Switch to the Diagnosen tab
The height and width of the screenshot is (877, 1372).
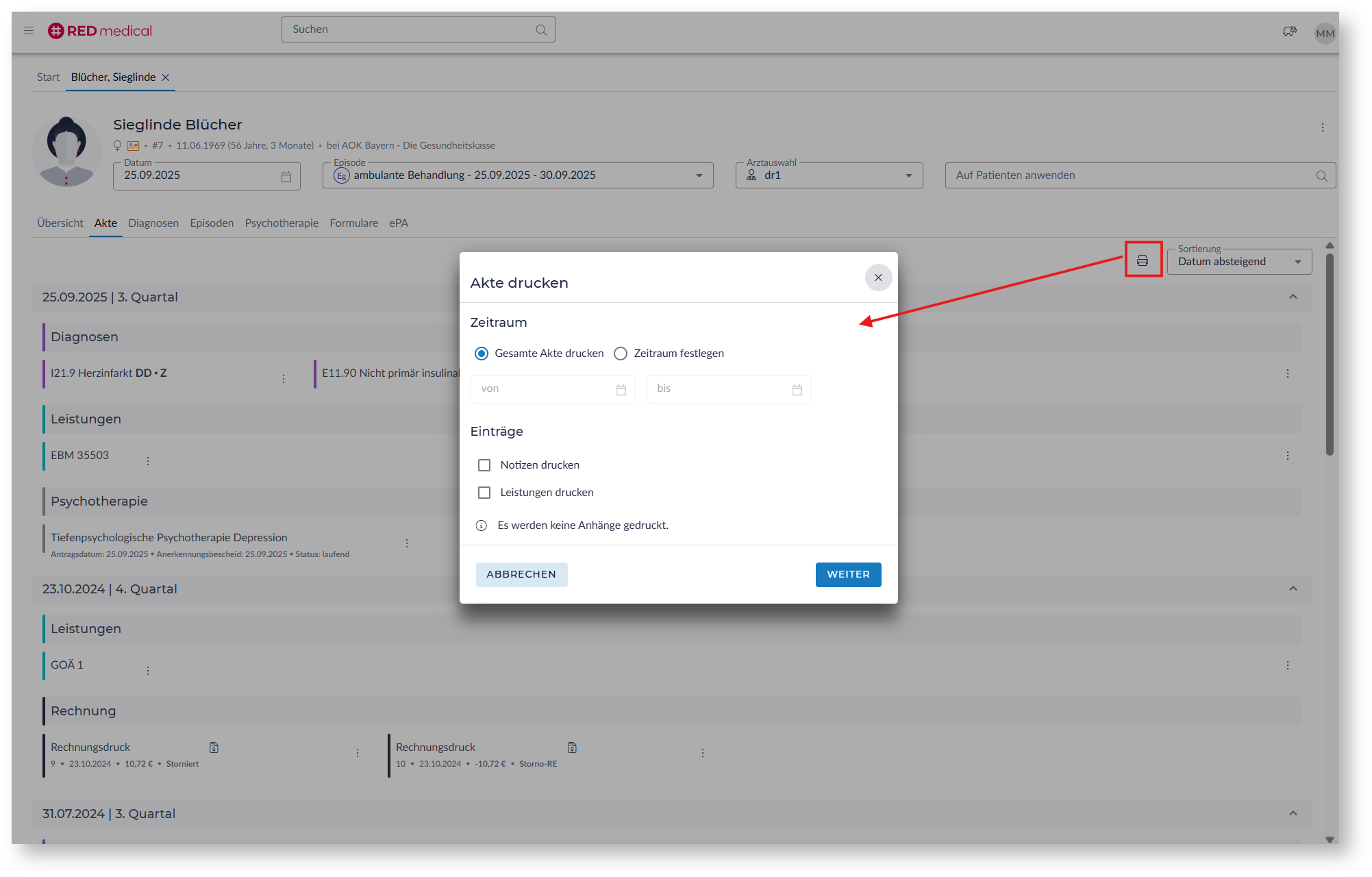point(153,223)
